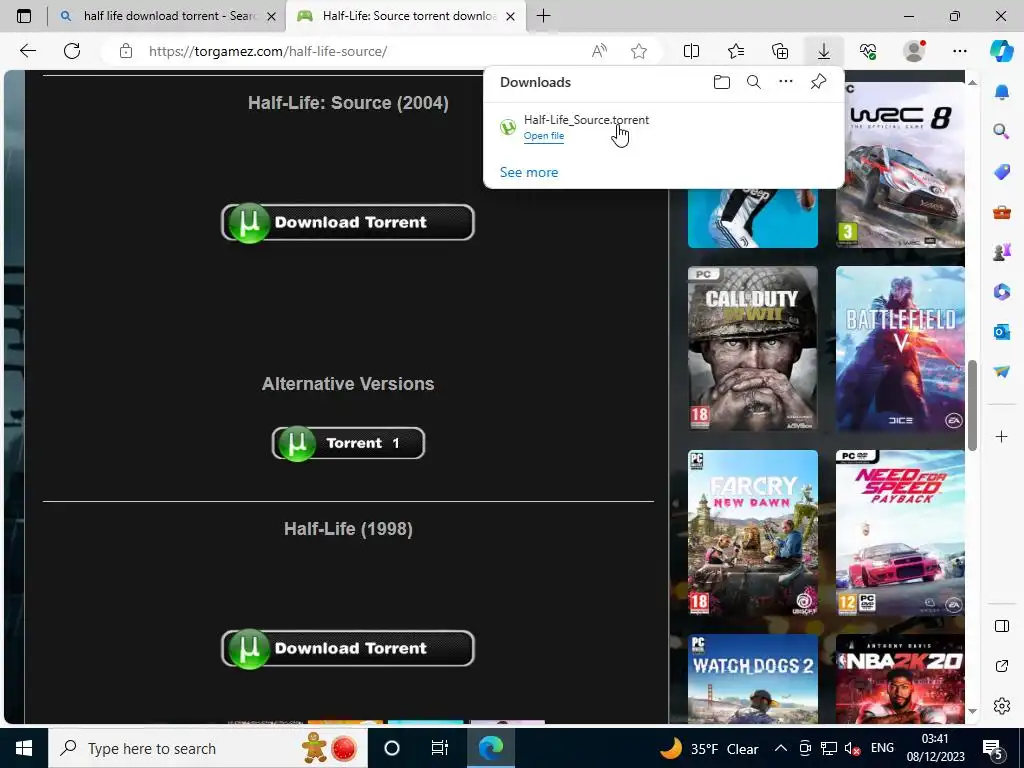
Task: Open Browser essentials heart icon
Action: pos(868,51)
